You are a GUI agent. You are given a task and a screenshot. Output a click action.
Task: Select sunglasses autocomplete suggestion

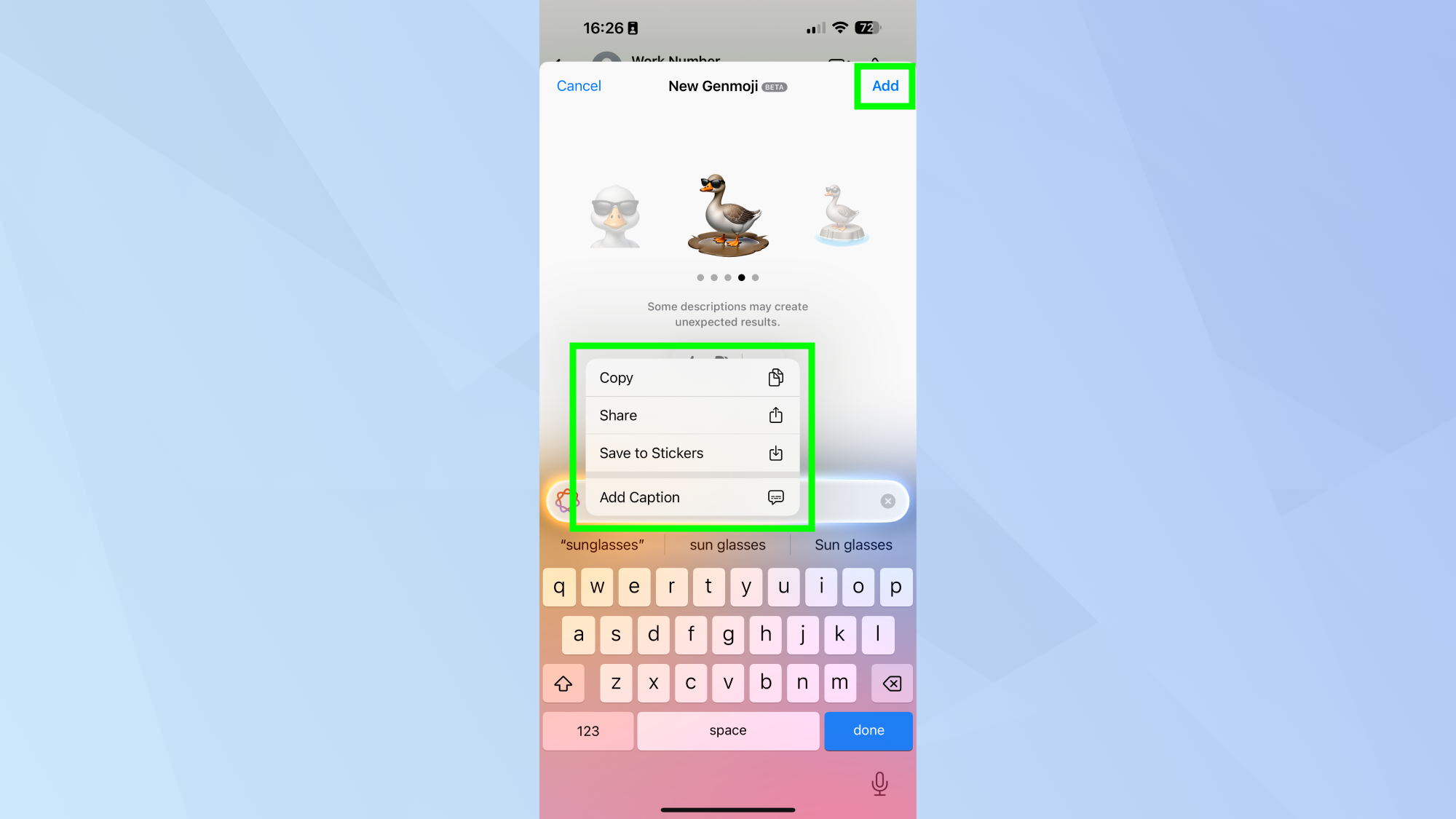click(601, 544)
